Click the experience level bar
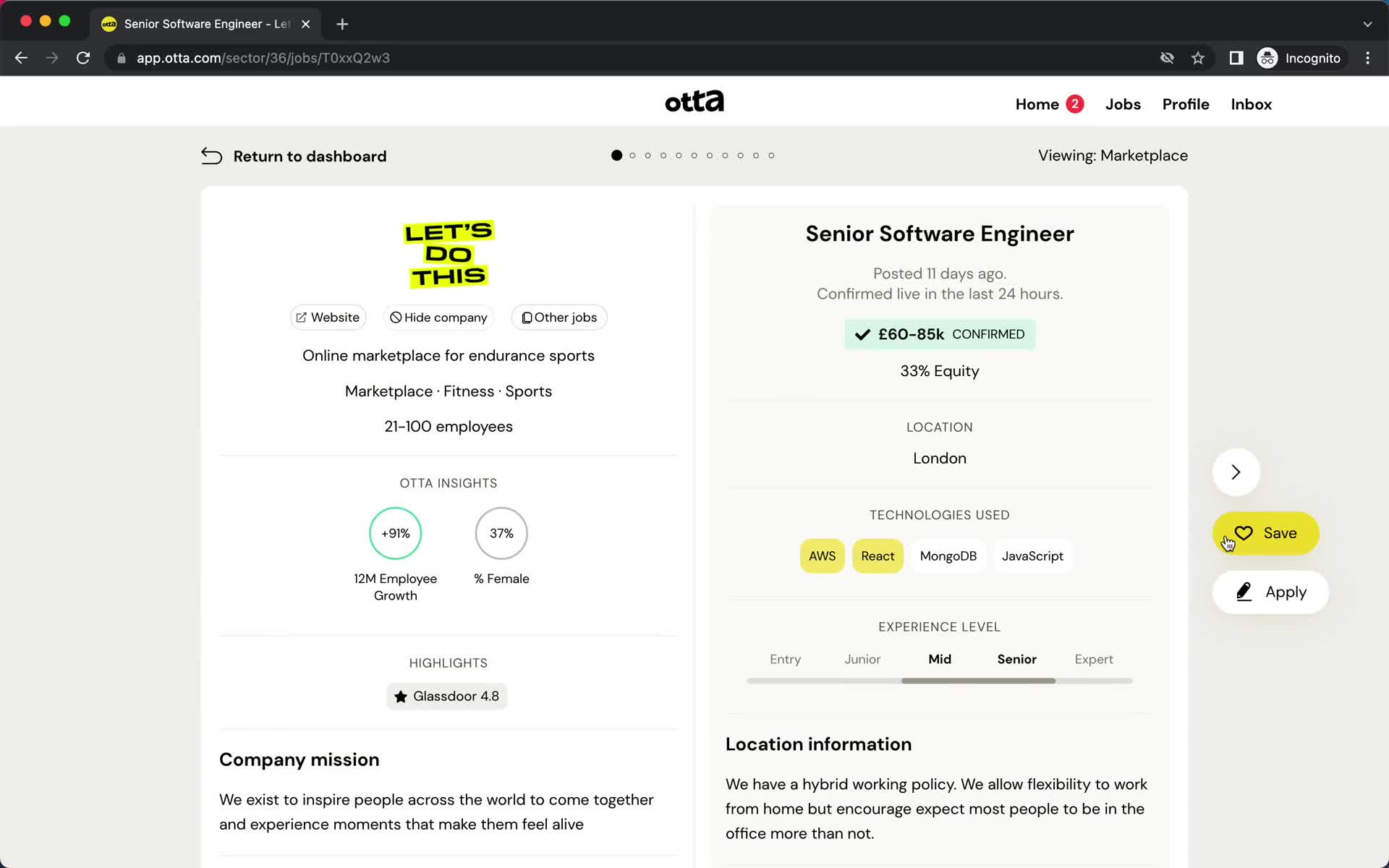 pyautogui.click(x=939, y=681)
